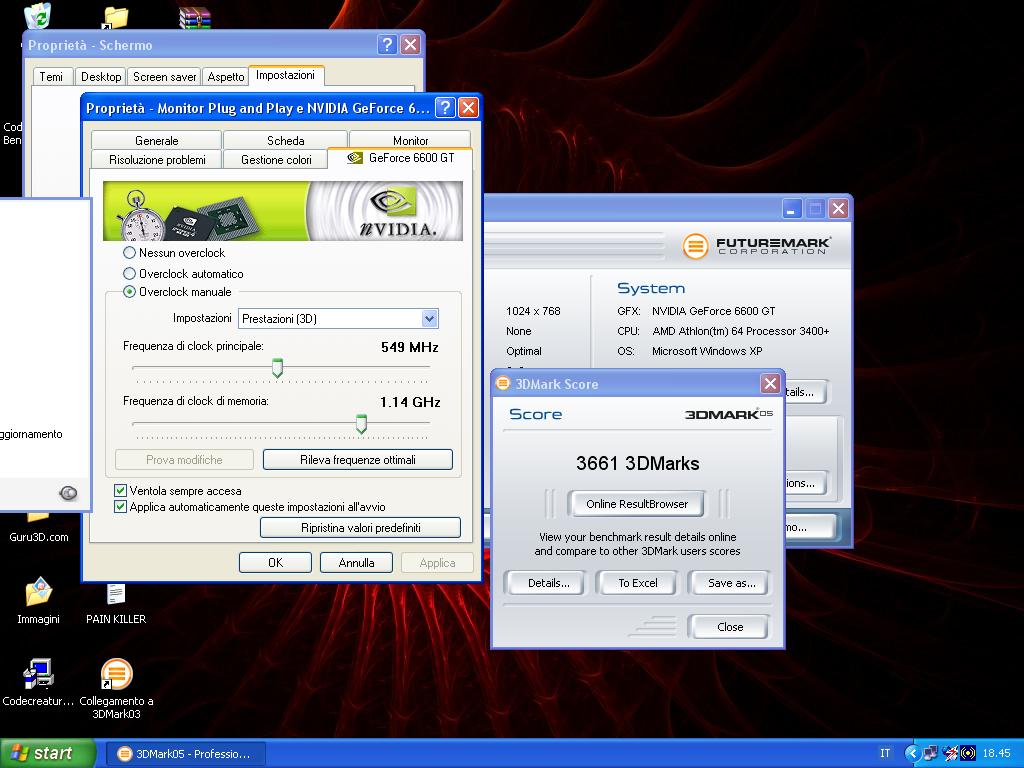Click the help button in Proprietà - Schermo
Screen dimensions: 1024x768
click(387, 44)
